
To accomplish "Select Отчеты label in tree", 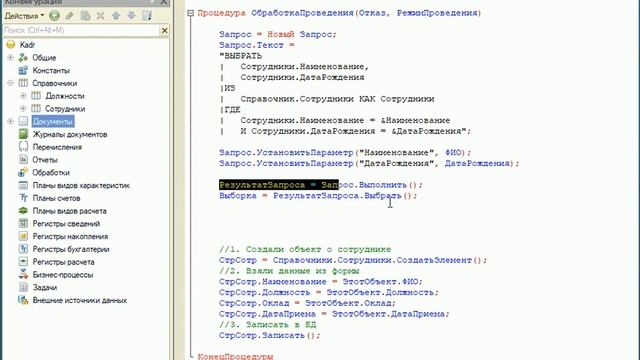I will click(x=45, y=160).
